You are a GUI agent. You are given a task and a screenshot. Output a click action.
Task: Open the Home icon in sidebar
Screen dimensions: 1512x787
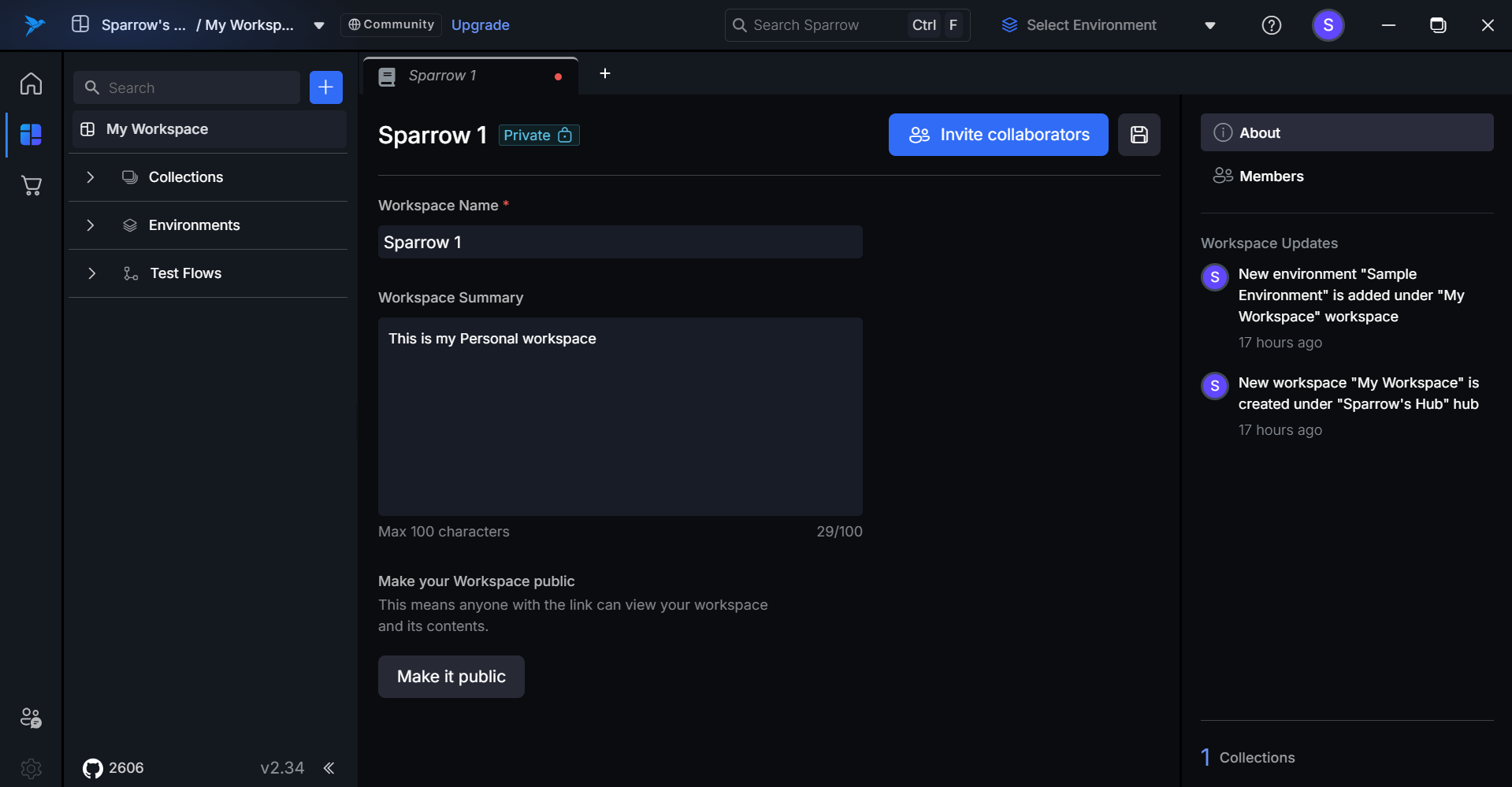(32, 84)
